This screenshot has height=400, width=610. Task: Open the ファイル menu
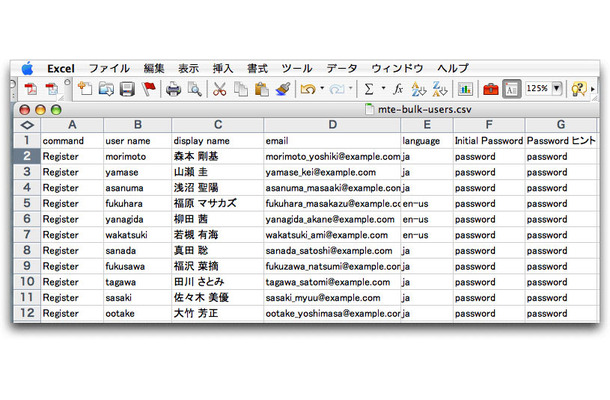tap(109, 68)
